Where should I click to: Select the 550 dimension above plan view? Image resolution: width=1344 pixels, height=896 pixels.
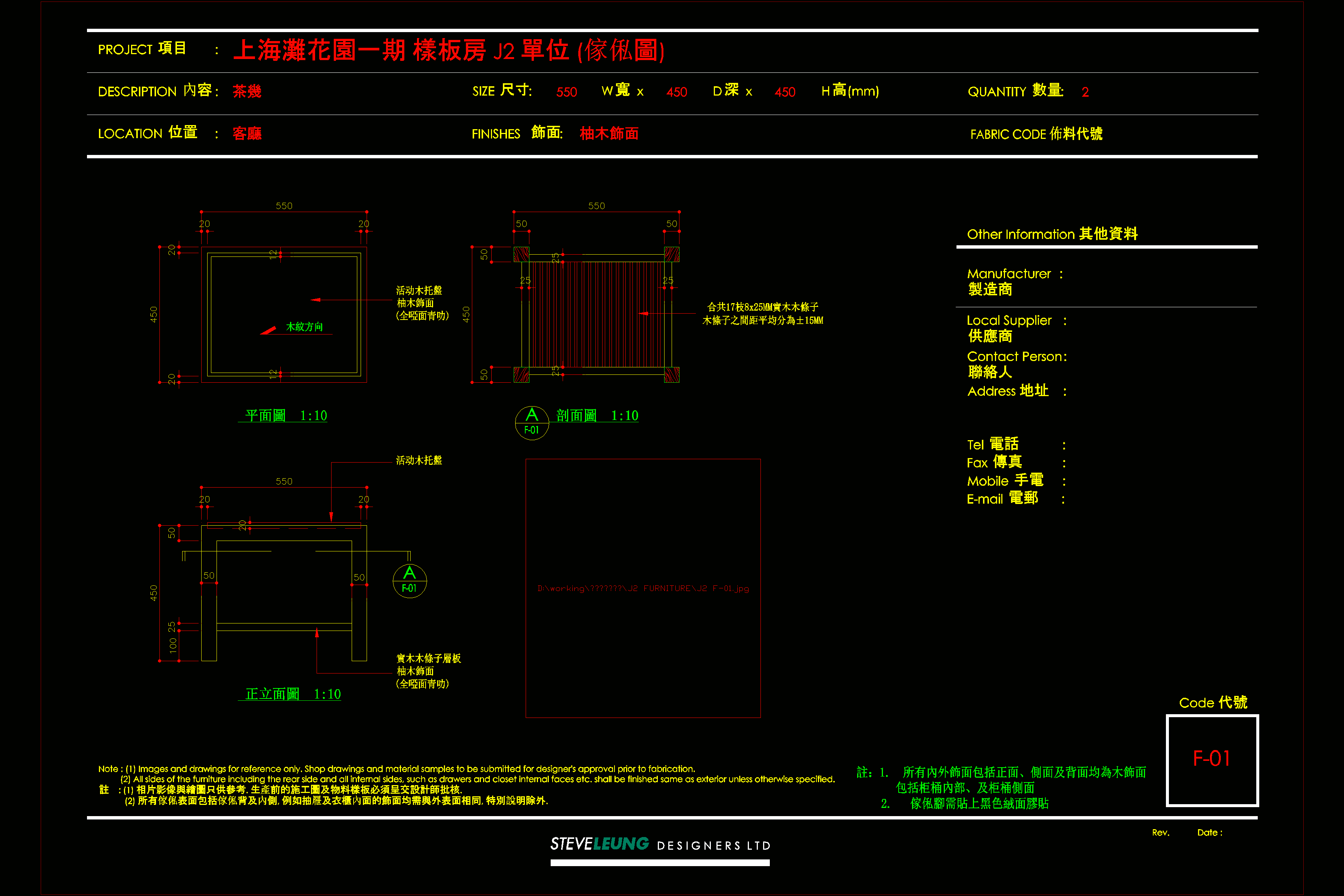284,206
